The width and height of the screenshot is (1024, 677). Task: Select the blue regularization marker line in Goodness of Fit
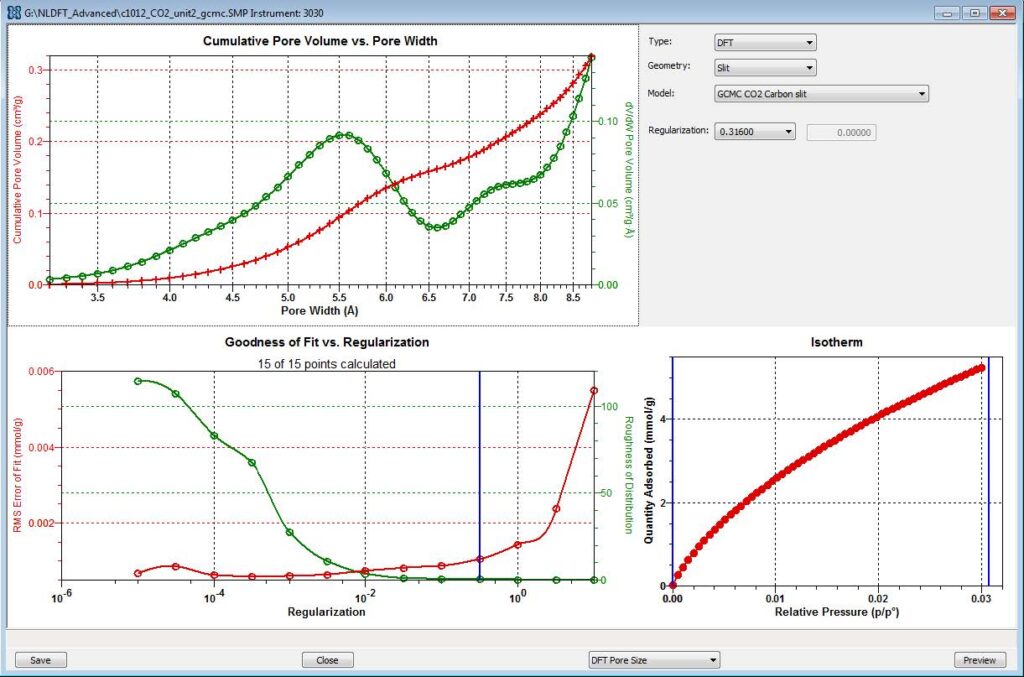pos(480,470)
